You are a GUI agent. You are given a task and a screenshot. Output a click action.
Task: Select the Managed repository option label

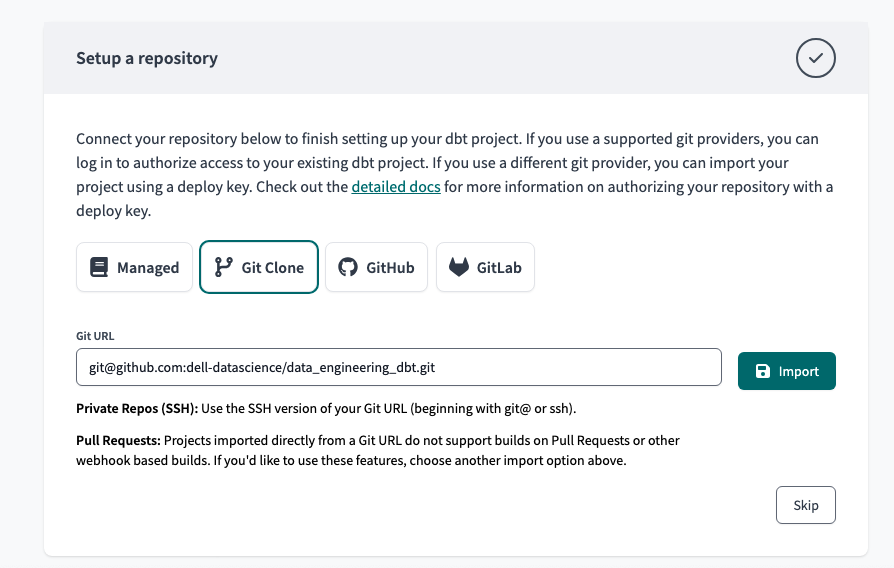pos(148,267)
